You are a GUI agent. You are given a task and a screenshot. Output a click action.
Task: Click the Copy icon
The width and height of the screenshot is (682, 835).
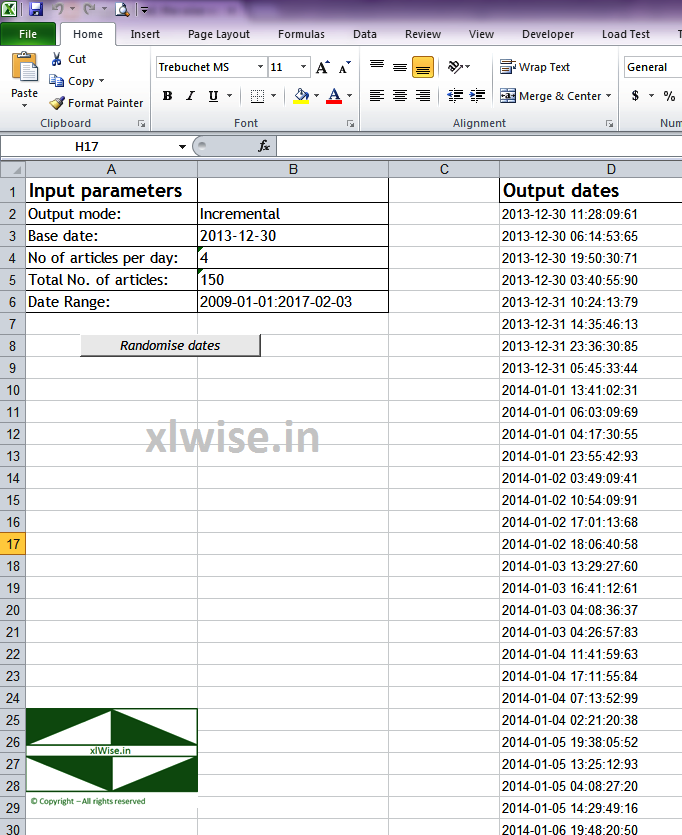tap(56, 81)
